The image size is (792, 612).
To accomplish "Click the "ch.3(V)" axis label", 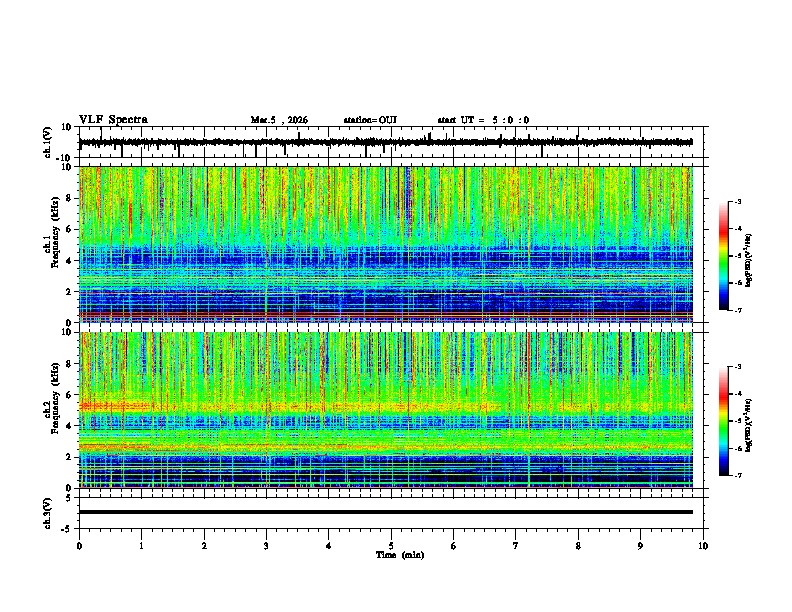I will (48, 513).
